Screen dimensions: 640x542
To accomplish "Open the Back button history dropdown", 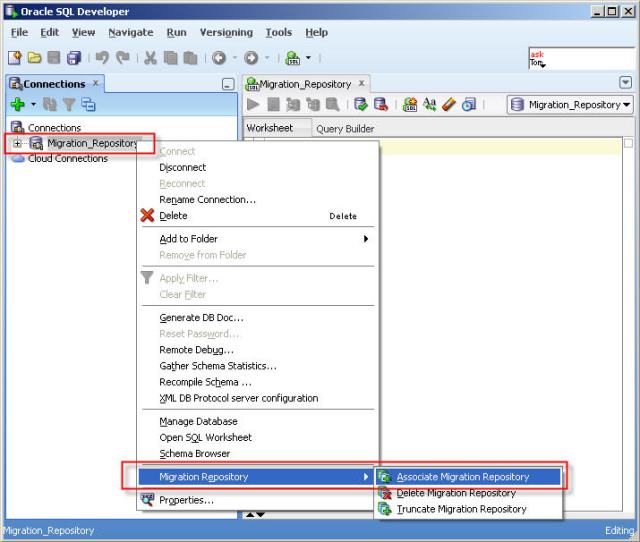I will pyautogui.click(x=234, y=58).
